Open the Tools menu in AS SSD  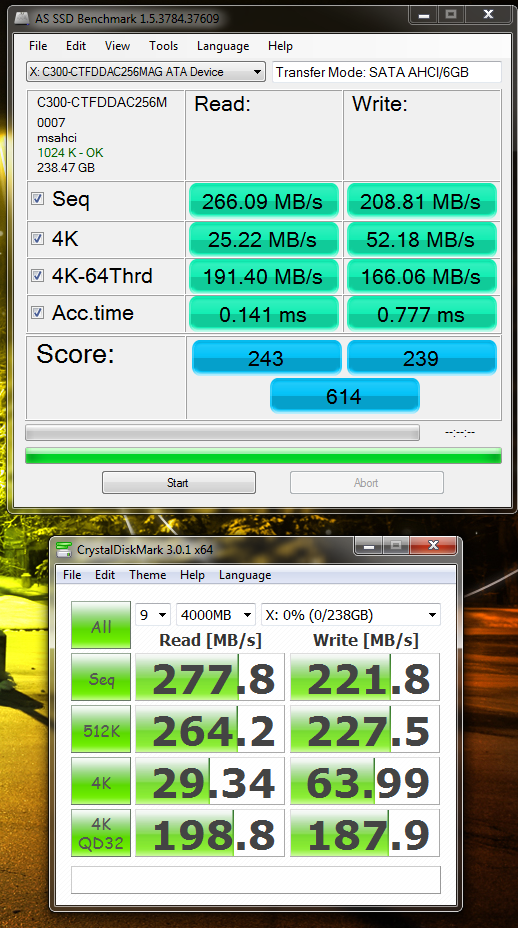point(163,46)
